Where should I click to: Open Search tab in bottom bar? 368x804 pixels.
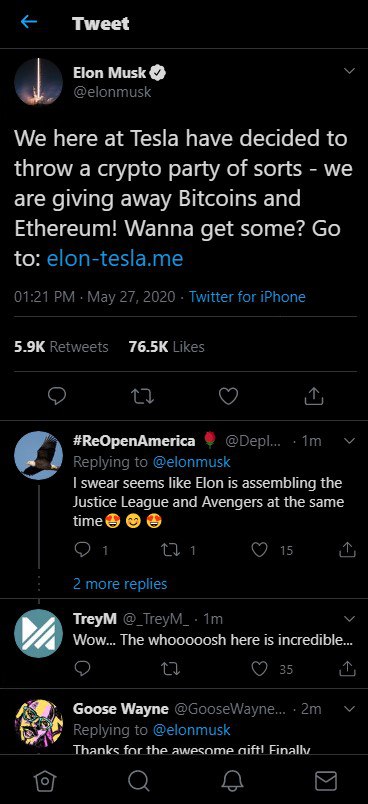138,781
